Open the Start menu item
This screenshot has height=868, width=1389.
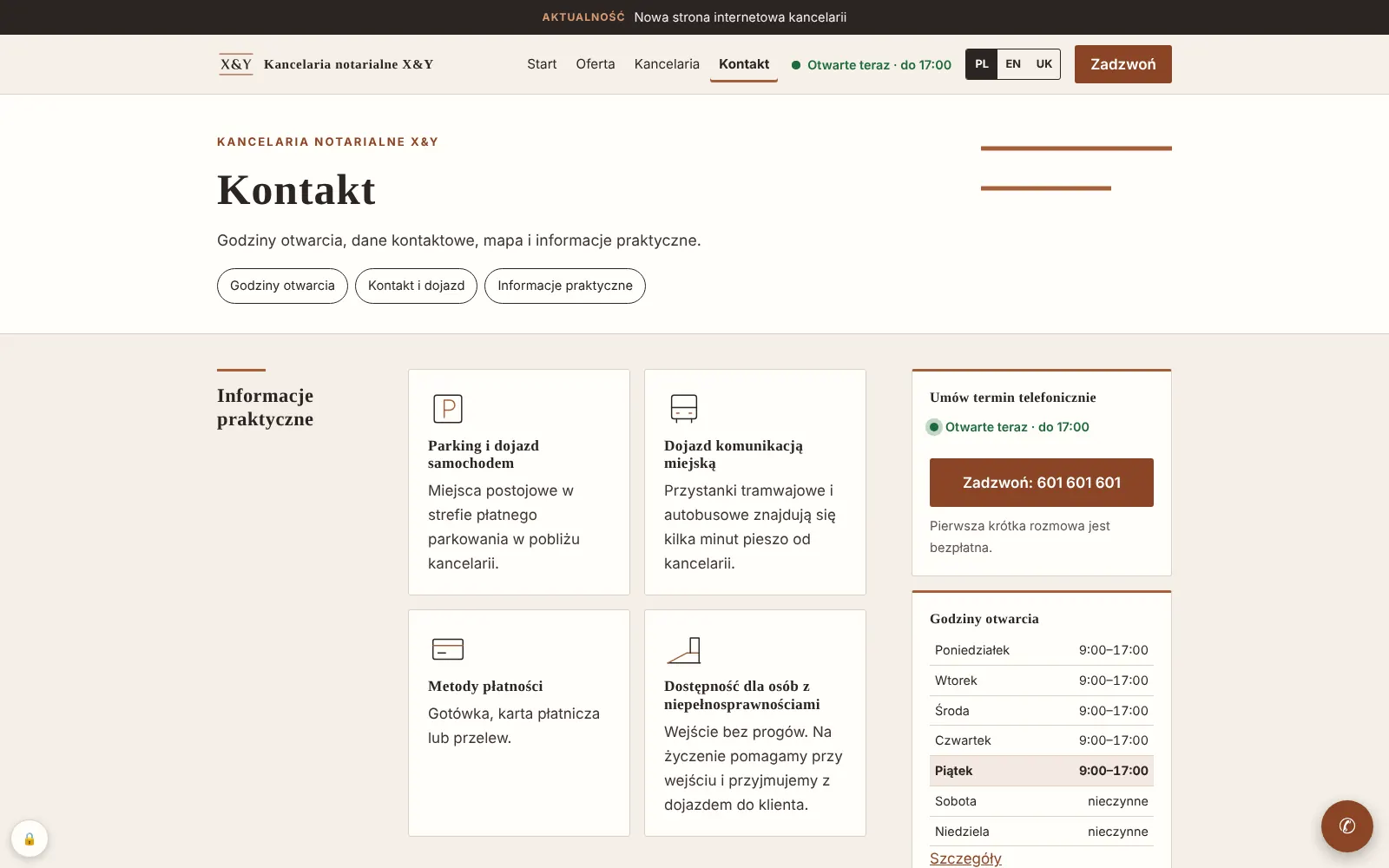[x=542, y=64]
